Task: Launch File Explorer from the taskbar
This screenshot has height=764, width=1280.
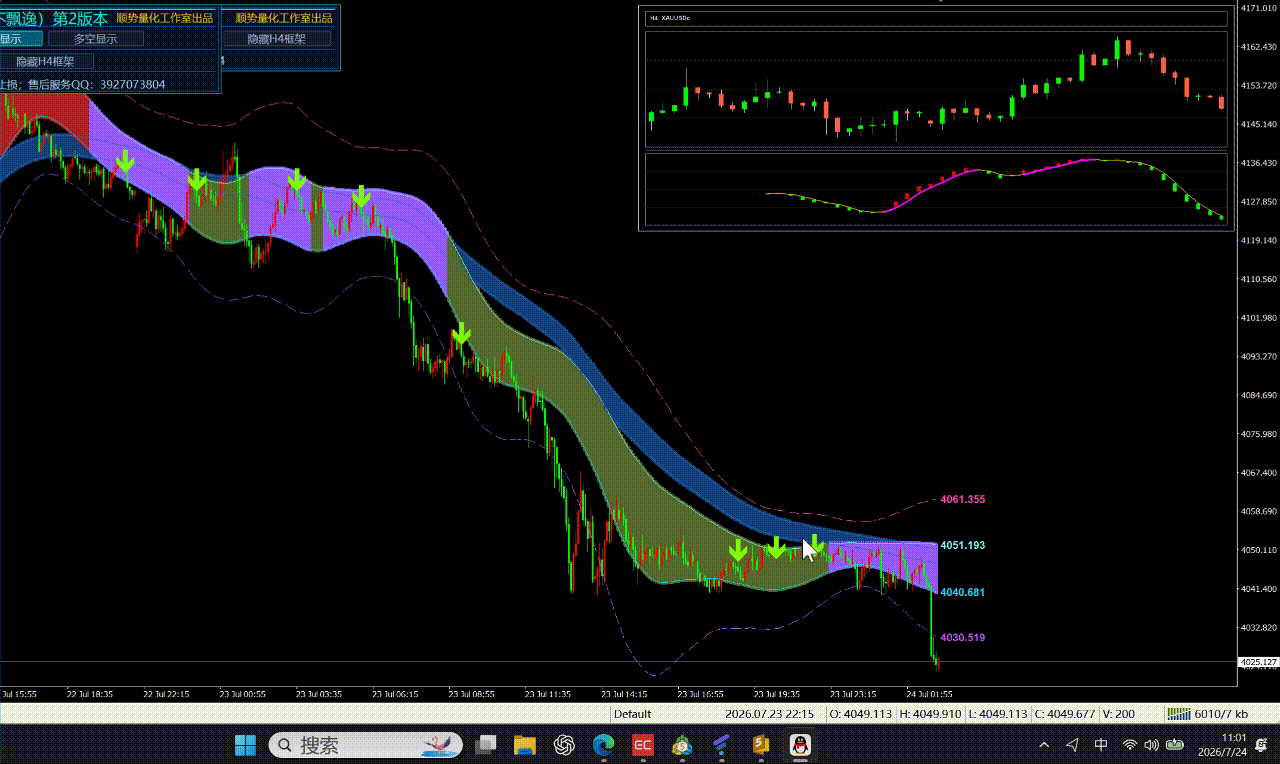Action: 525,745
